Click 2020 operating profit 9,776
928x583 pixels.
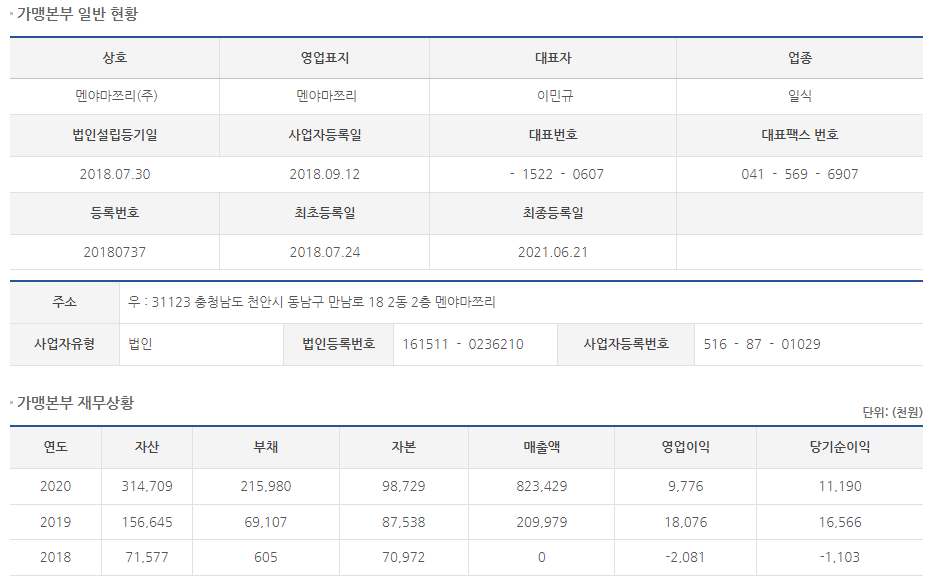coord(685,487)
